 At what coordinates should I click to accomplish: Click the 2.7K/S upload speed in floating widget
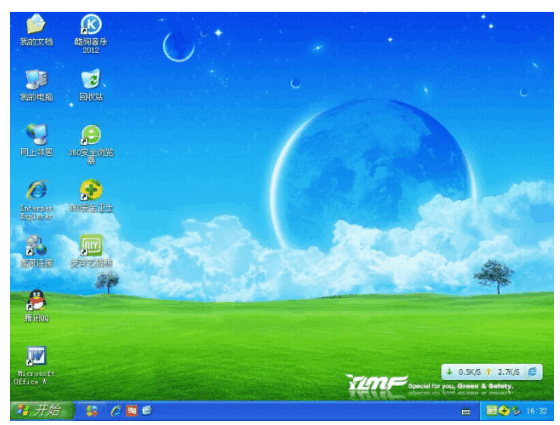(509, 372)
